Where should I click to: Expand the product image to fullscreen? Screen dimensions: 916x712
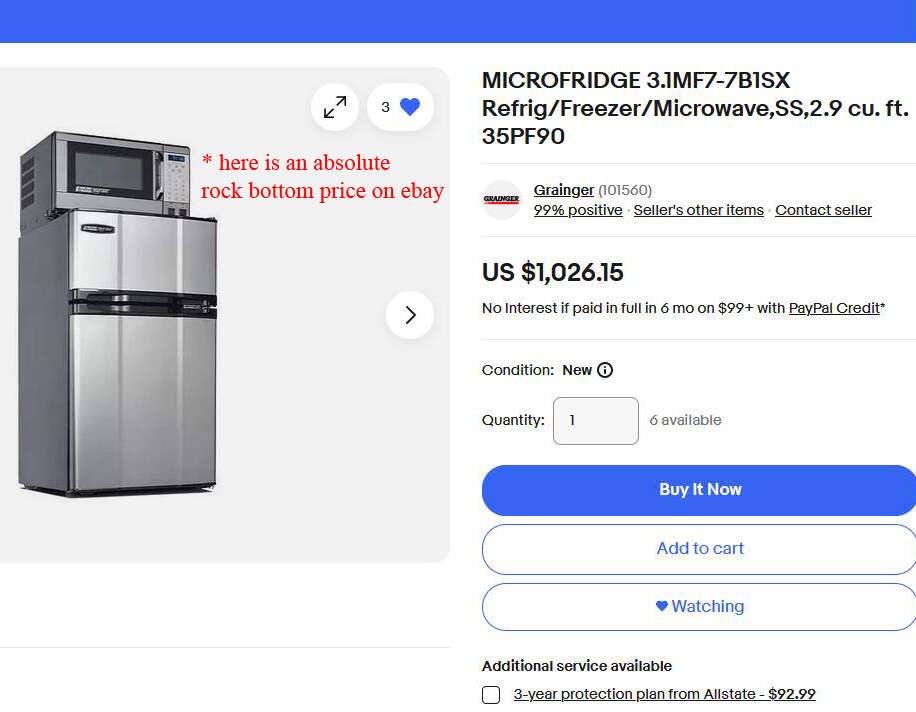tap(335, 107)
